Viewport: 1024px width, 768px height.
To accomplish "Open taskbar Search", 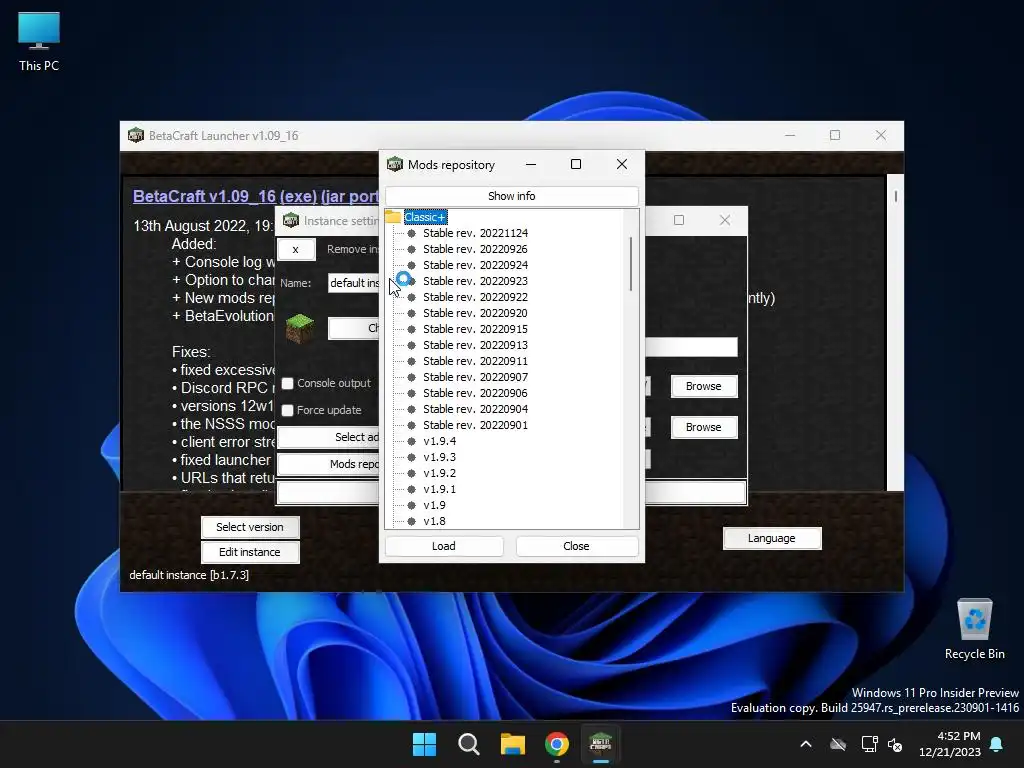I will (x=468, y=744).
